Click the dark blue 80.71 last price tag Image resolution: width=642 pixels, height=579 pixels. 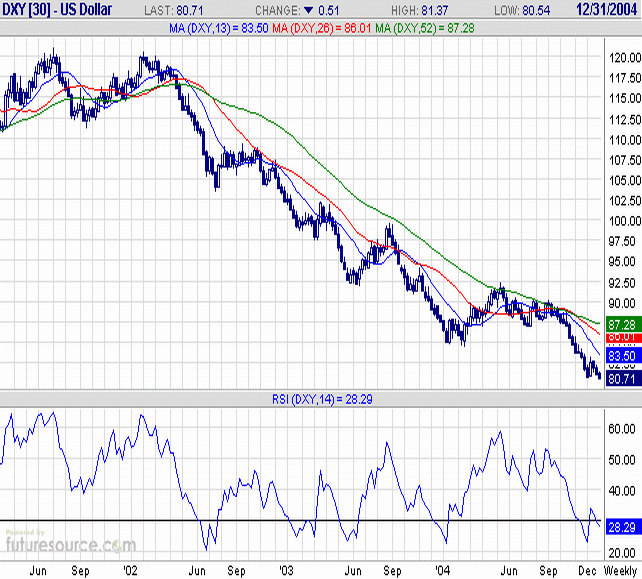[x=623, y=379]
